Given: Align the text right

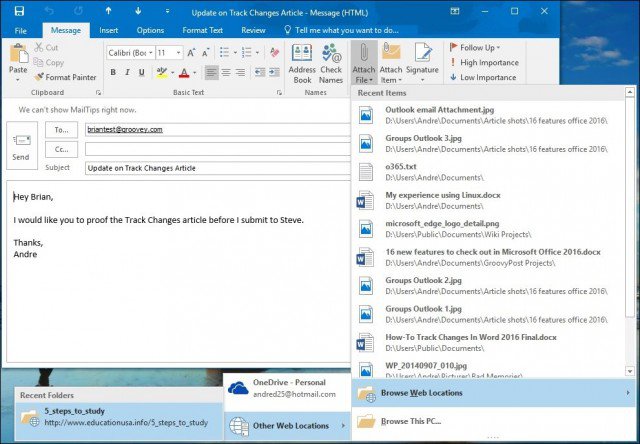Looking at the screenshot, I should (x=241, y=73).
